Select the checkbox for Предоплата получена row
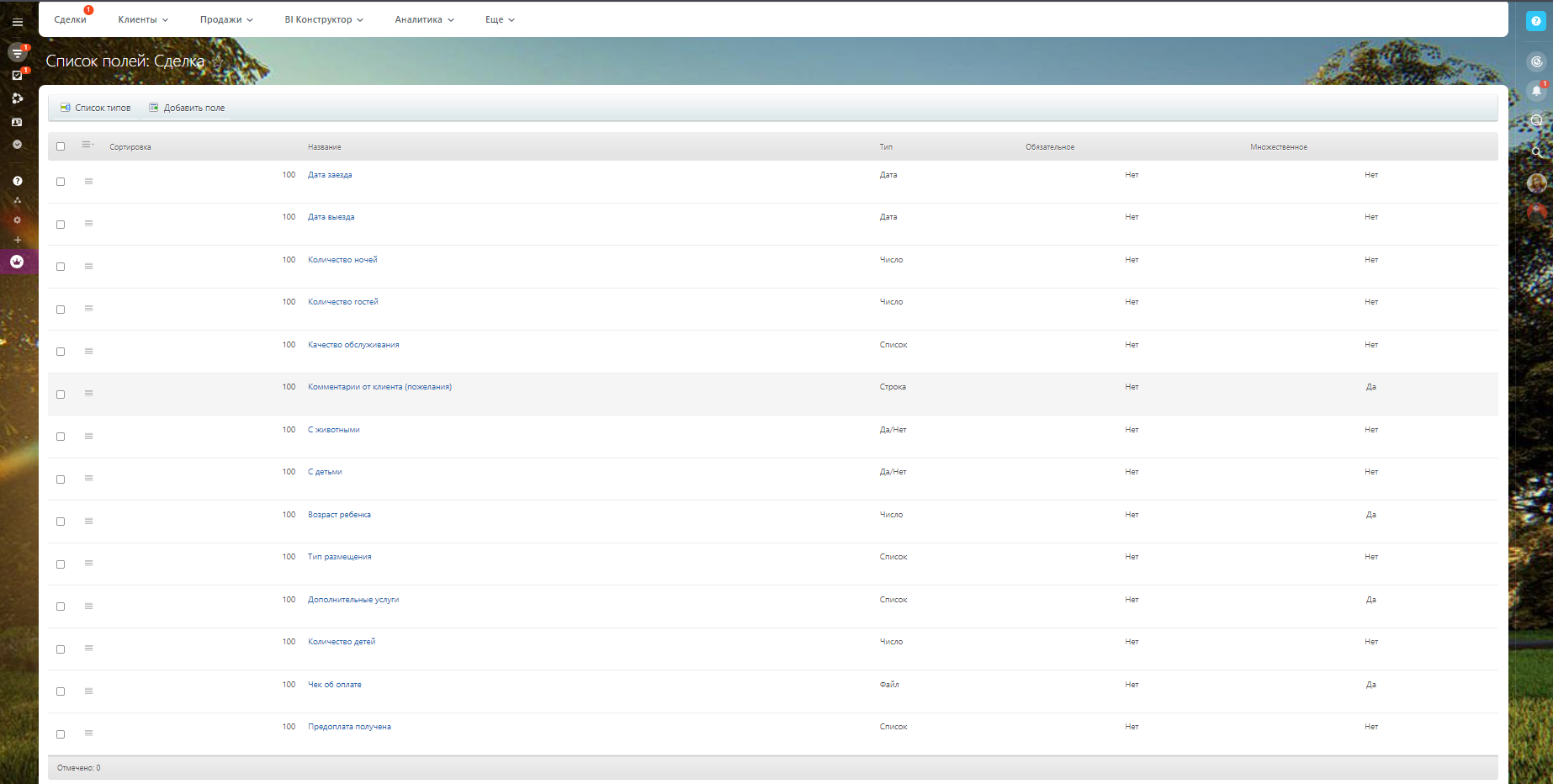 tap(61, 734)
